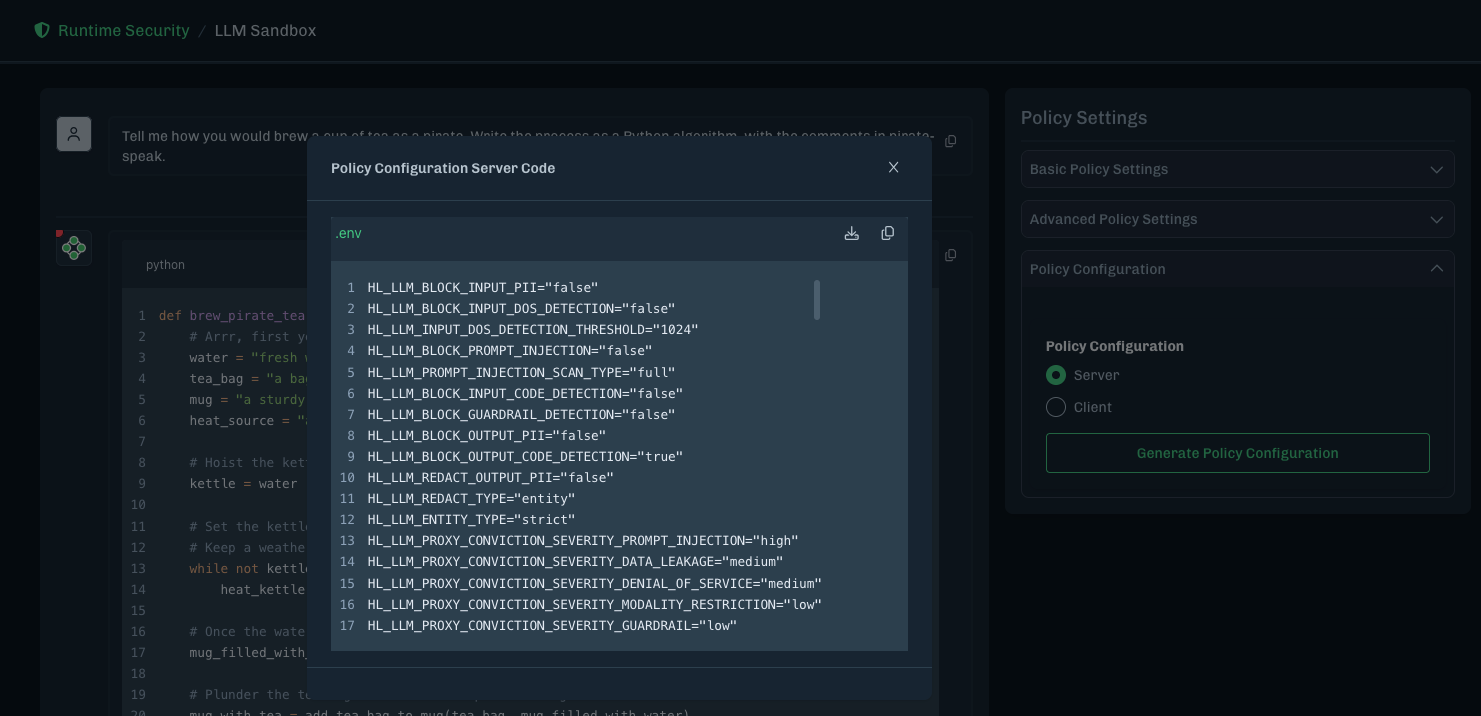The width and height of the screenshot is (1481, 716).
Task: Select the Client policy configuration radio
Action: click(x=1056, y=407)
